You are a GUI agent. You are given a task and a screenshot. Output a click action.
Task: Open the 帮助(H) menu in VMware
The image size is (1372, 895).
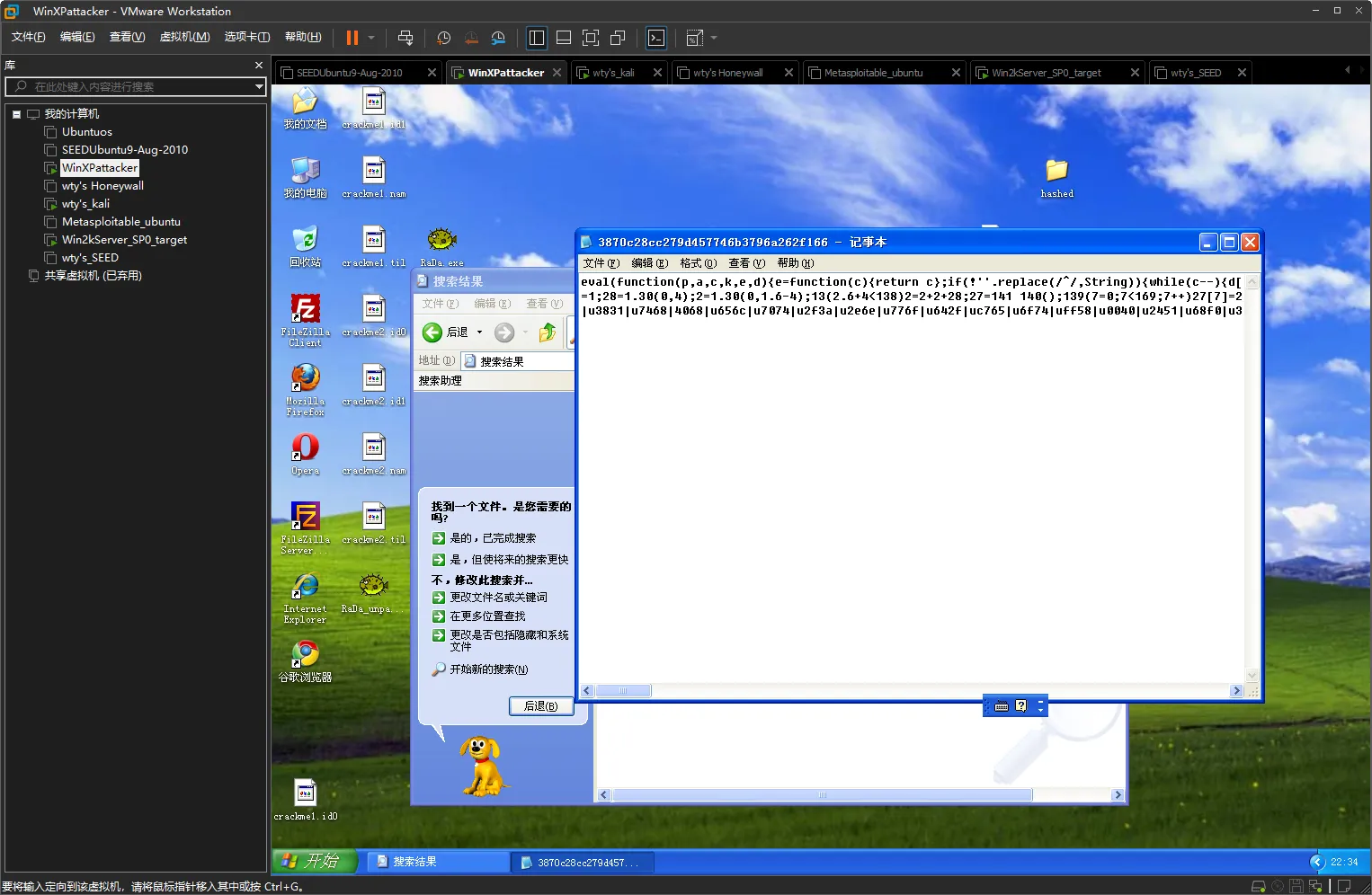tap(303, 37)
